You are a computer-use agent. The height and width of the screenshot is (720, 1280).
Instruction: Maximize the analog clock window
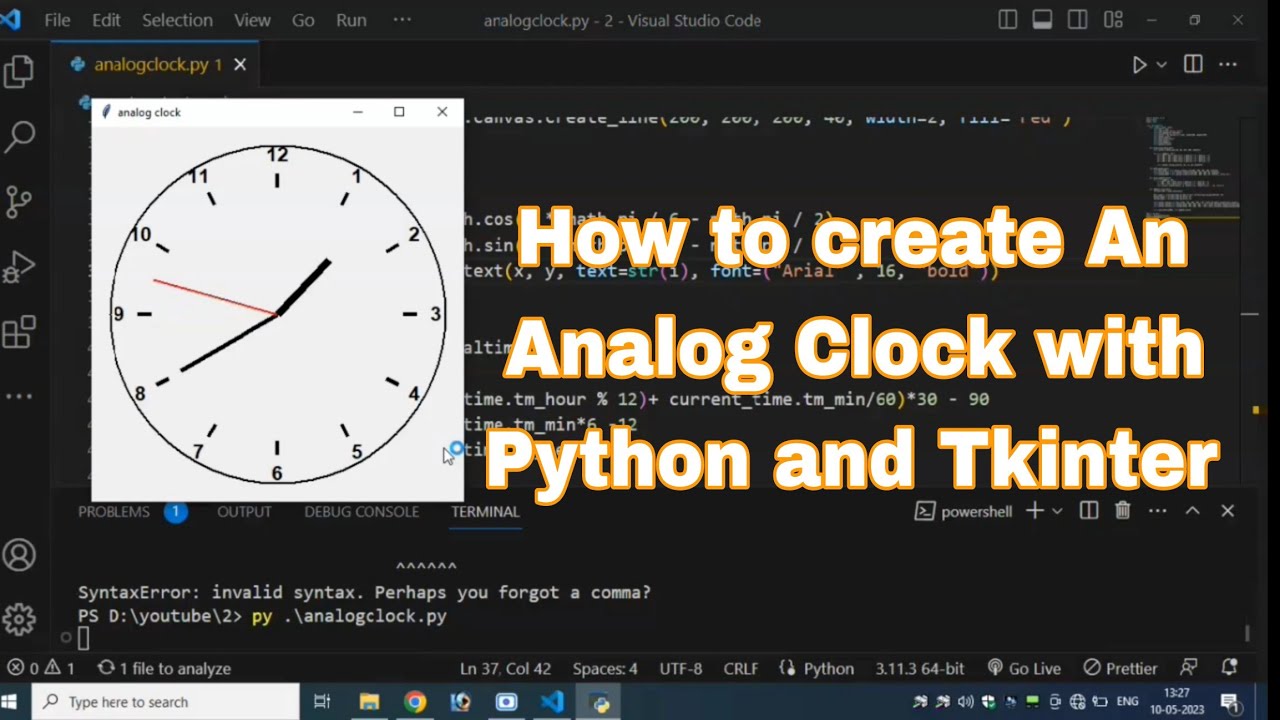click(x=399, y=112)
